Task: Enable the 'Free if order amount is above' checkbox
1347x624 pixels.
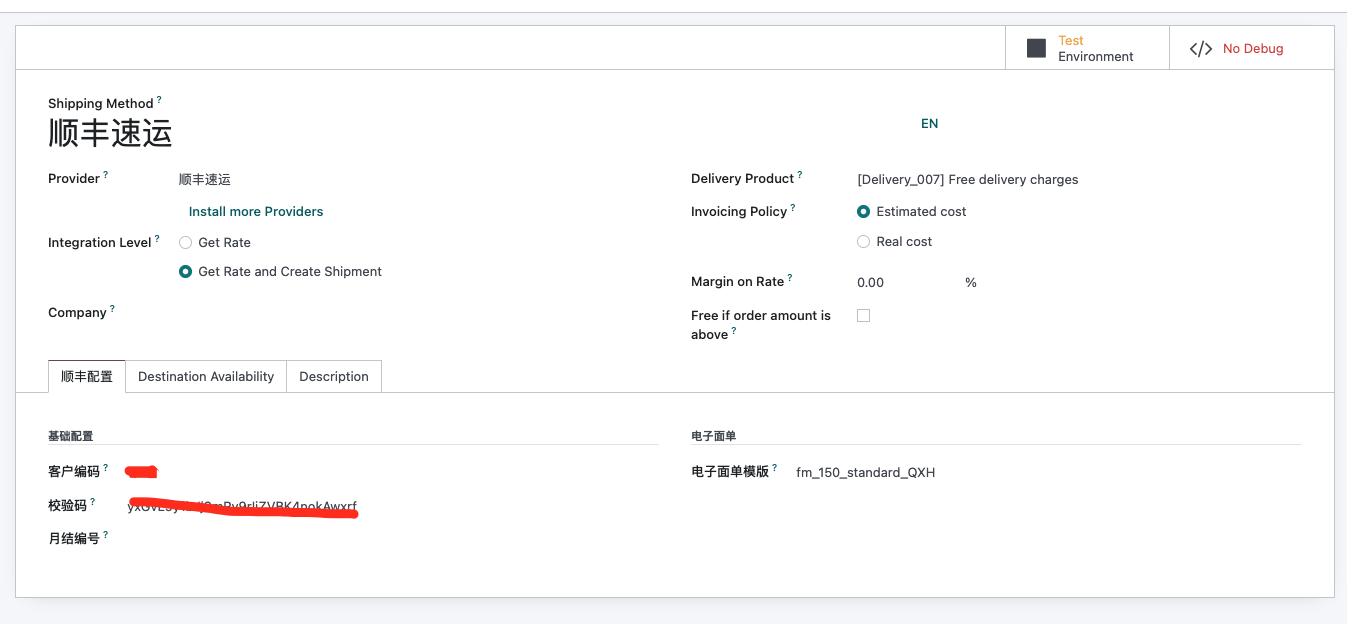Action: (863, 315)
